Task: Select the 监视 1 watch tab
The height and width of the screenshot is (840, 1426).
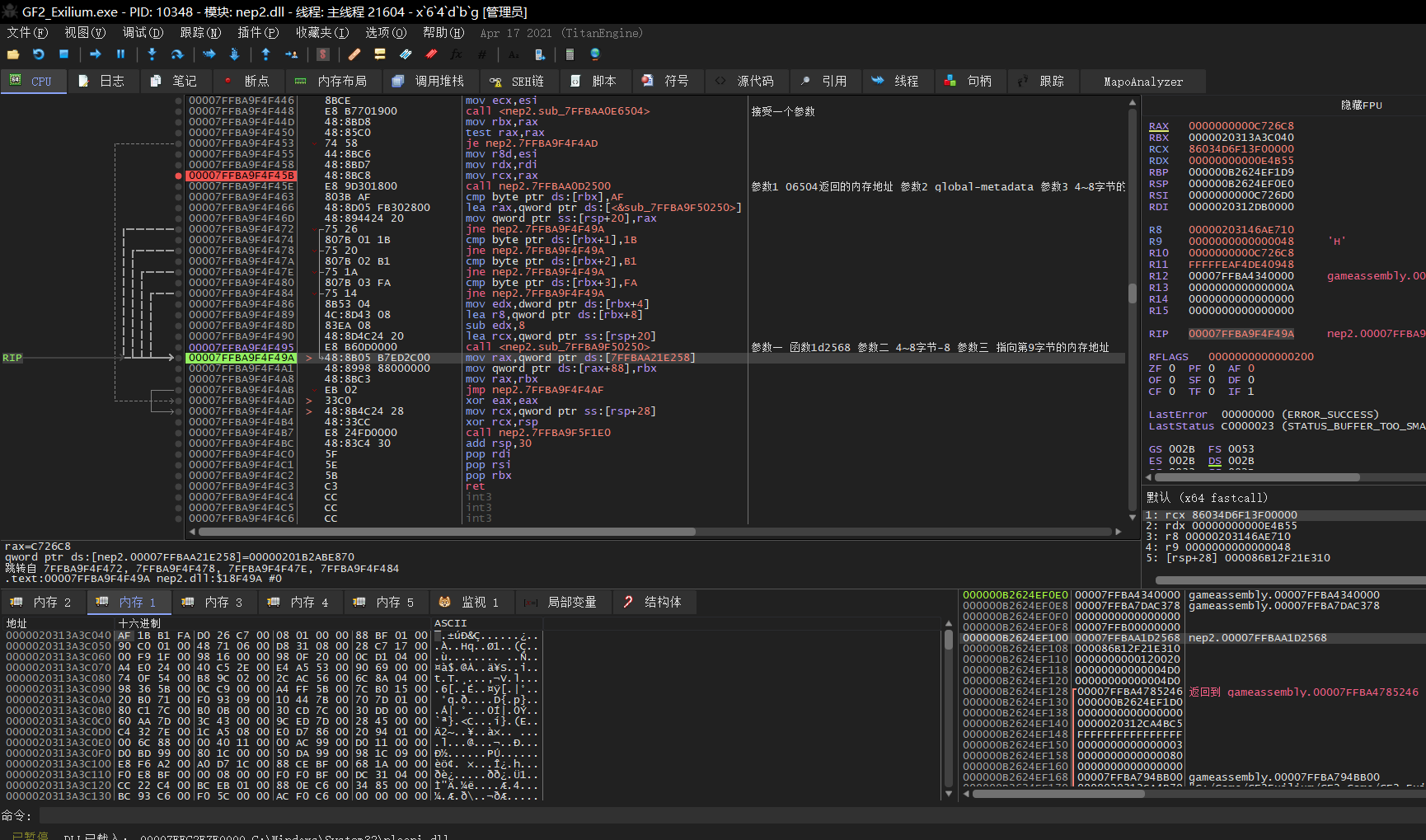Action: (x=470, y=602)
